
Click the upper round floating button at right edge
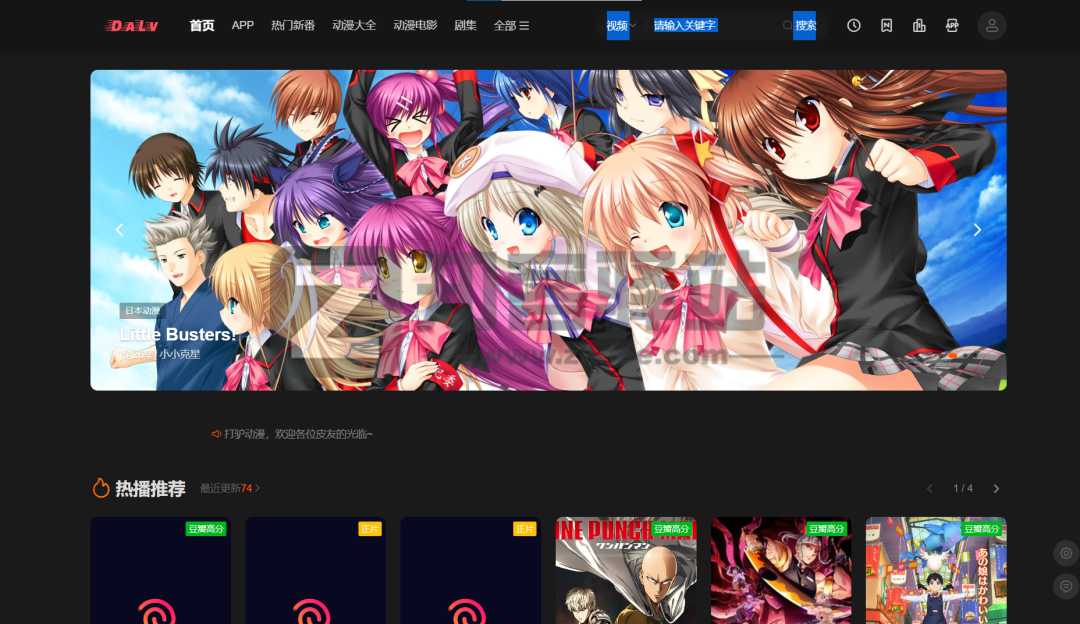pos(1066,553)
